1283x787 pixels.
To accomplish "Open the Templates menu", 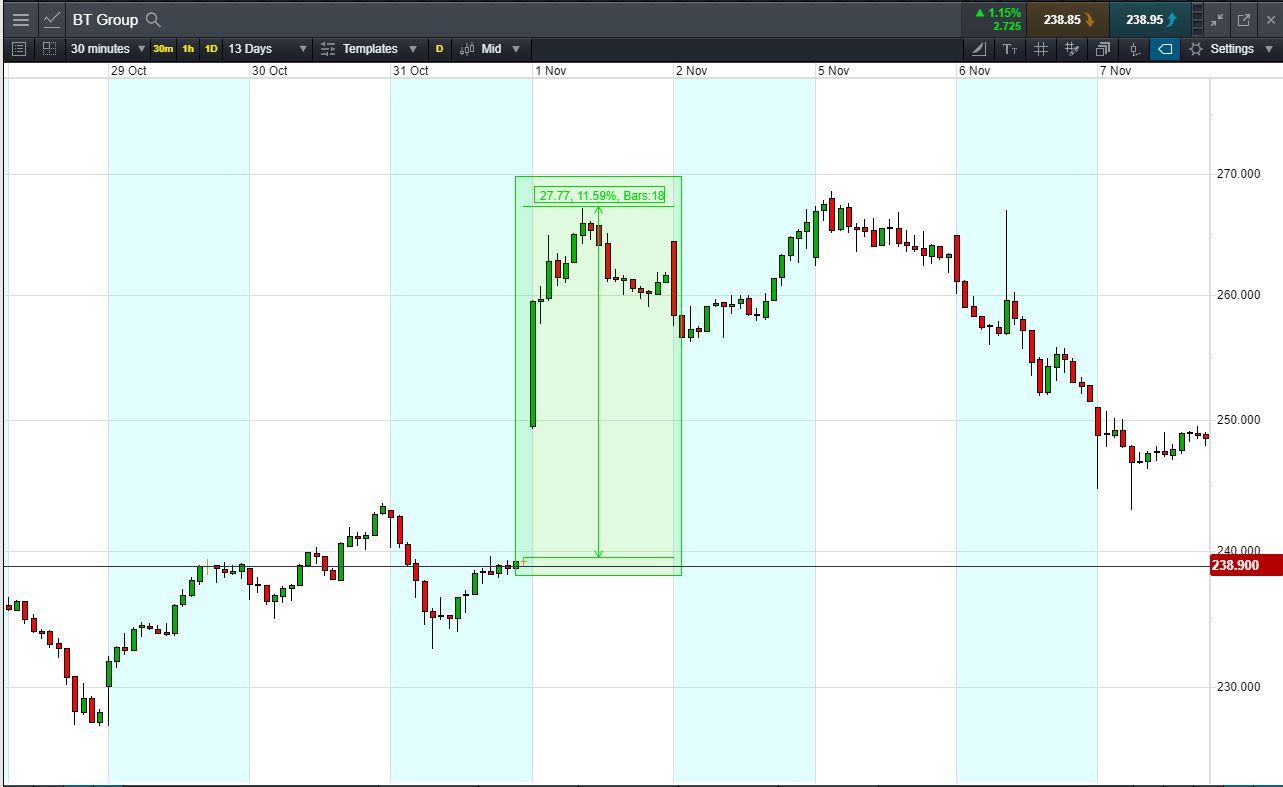I will [369, 49].
